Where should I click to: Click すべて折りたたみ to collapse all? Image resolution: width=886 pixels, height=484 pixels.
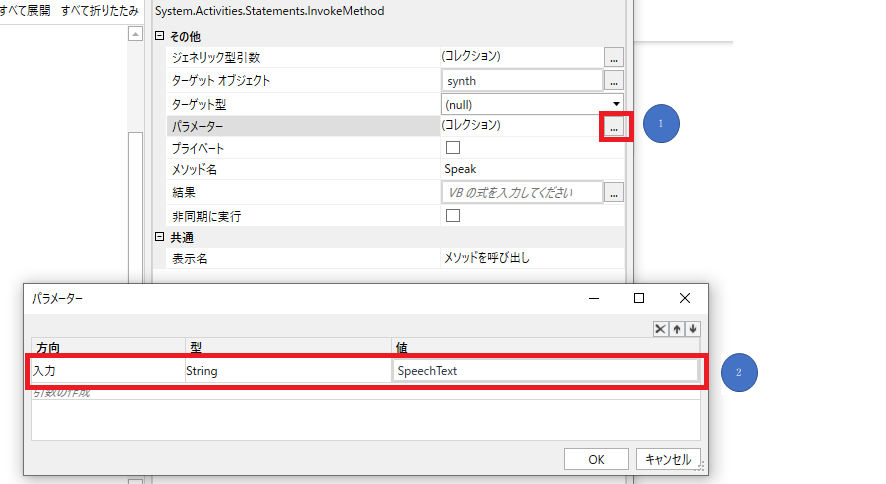coord(99,10)
